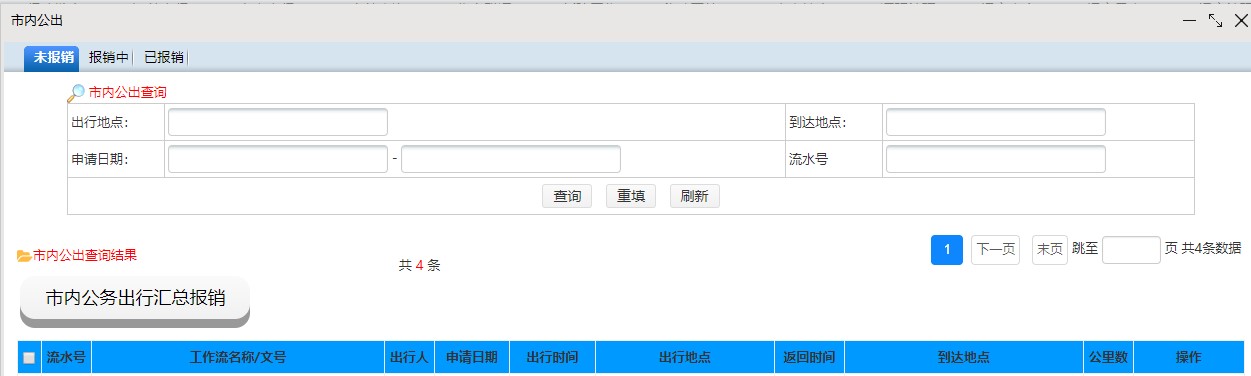This screenshot has height=376, width=1251.
Task: Click the 共 4 条 record count
Action: click(420, 266)
